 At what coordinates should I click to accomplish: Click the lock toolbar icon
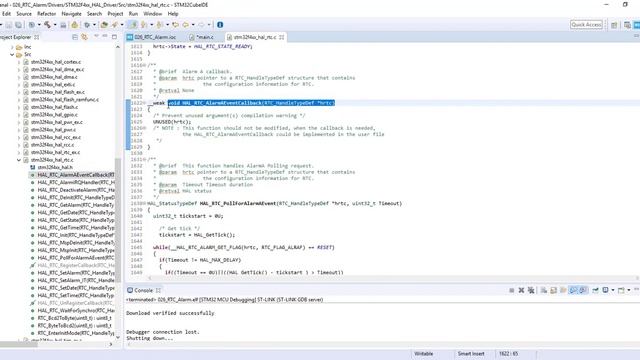pyautogui.click(x=75, y=25)
